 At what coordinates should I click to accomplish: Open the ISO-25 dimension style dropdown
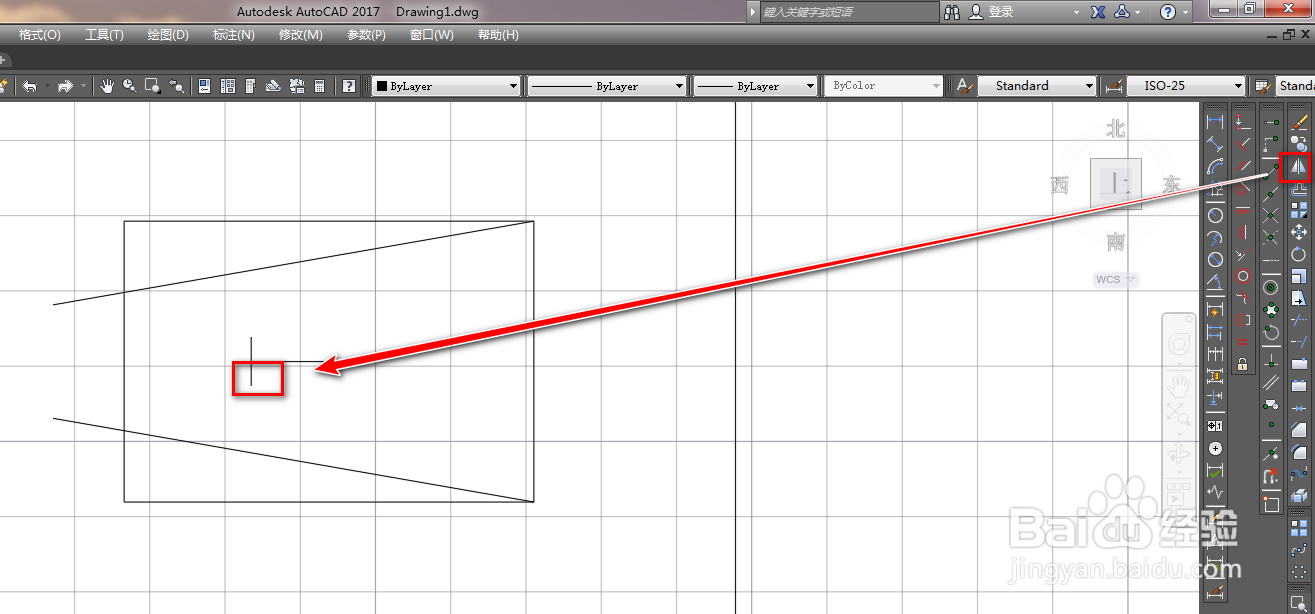click(1186, 86)
